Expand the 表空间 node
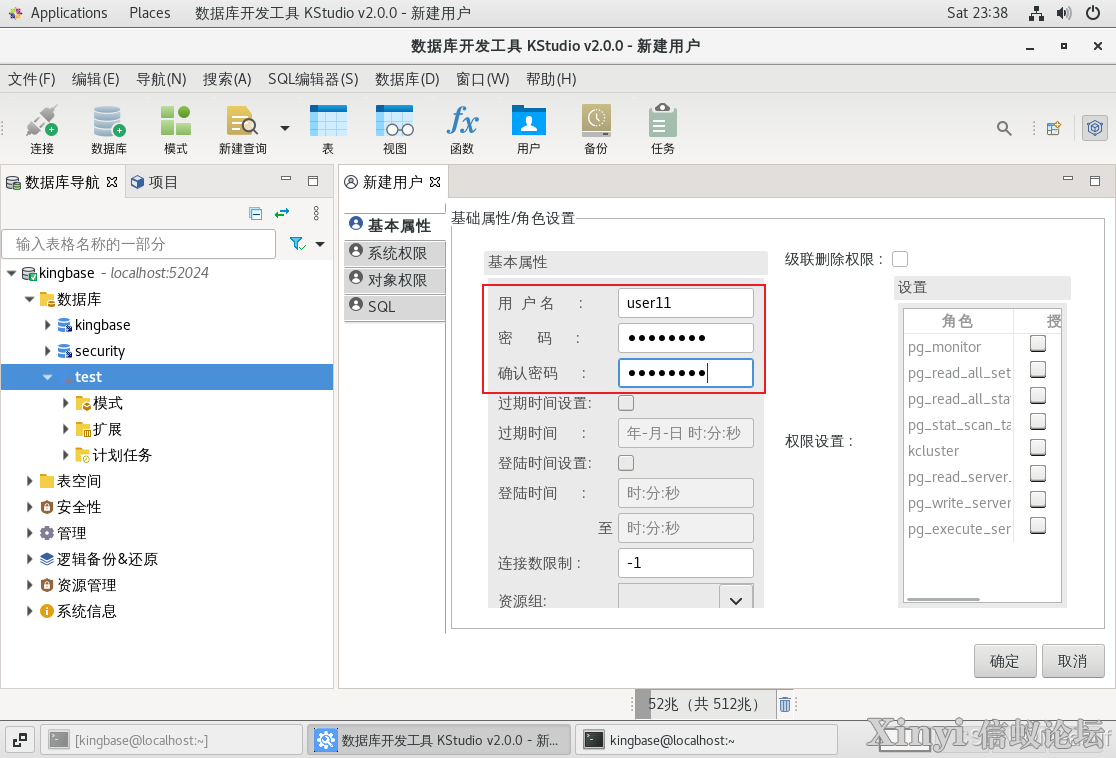The image size is (1116, 758). point(29,481)
